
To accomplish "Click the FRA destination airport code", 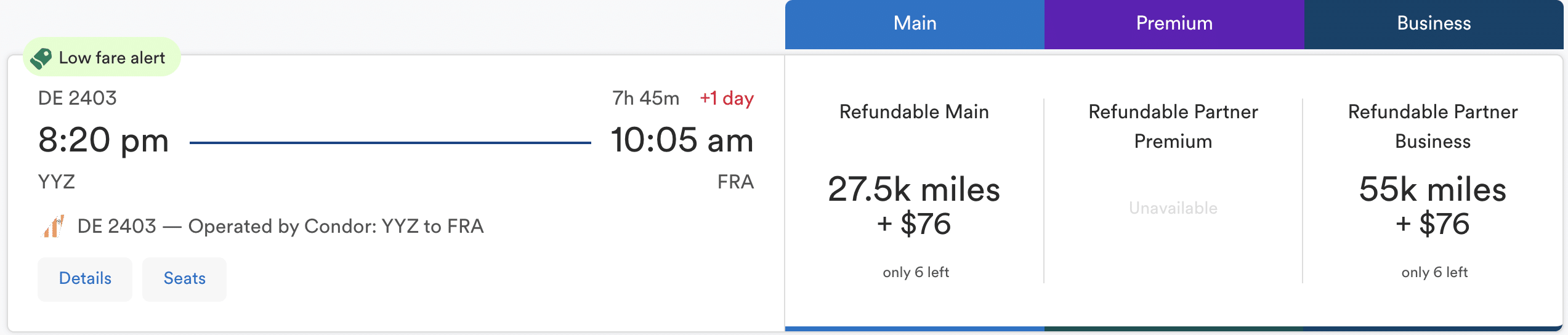I will 735,182.
